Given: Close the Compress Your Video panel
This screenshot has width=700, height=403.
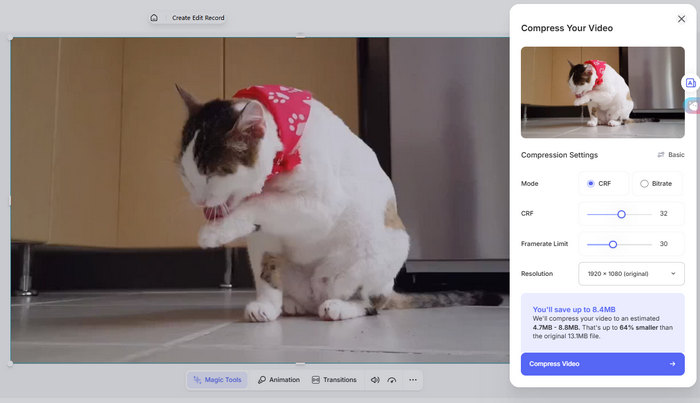Looking at the screenshot, I should click(x=681, y=19).
